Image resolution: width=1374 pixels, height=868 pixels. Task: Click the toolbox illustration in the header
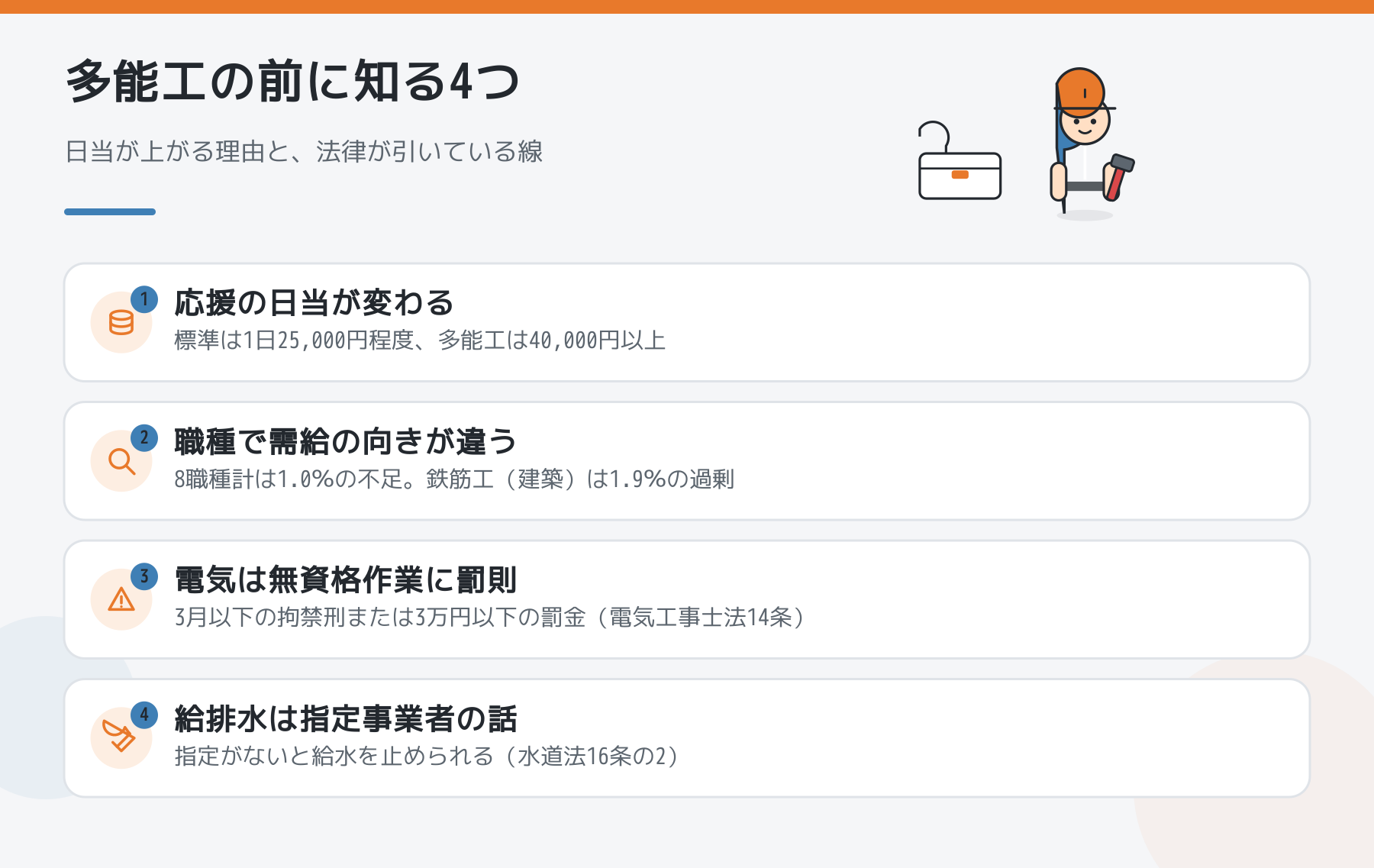point(960,161)
